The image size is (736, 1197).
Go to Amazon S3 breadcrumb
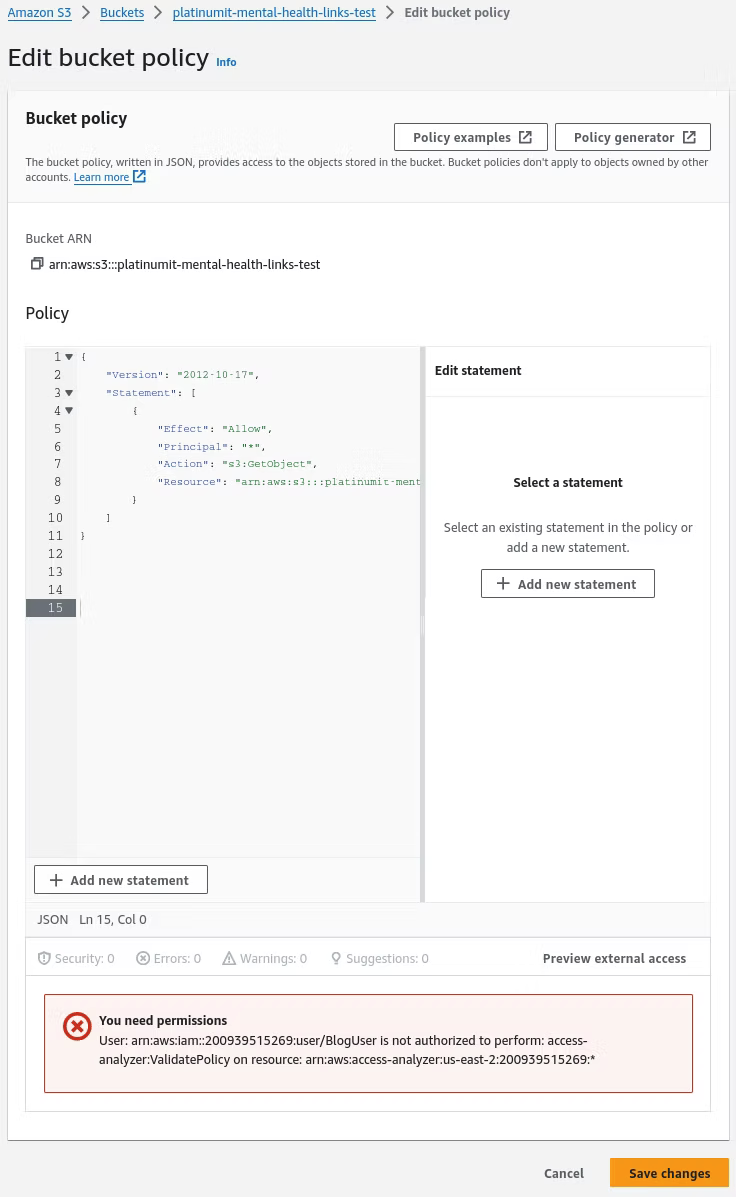pyautogui.click(x=40, y=13)
